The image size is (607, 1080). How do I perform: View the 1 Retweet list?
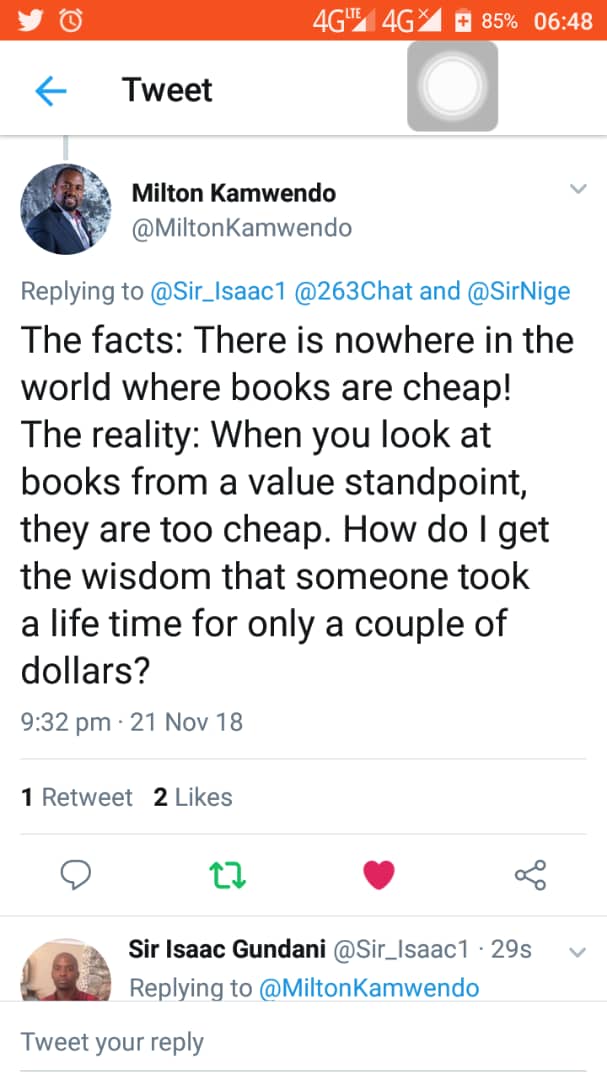pyautogui.click(x=77, y=797)
